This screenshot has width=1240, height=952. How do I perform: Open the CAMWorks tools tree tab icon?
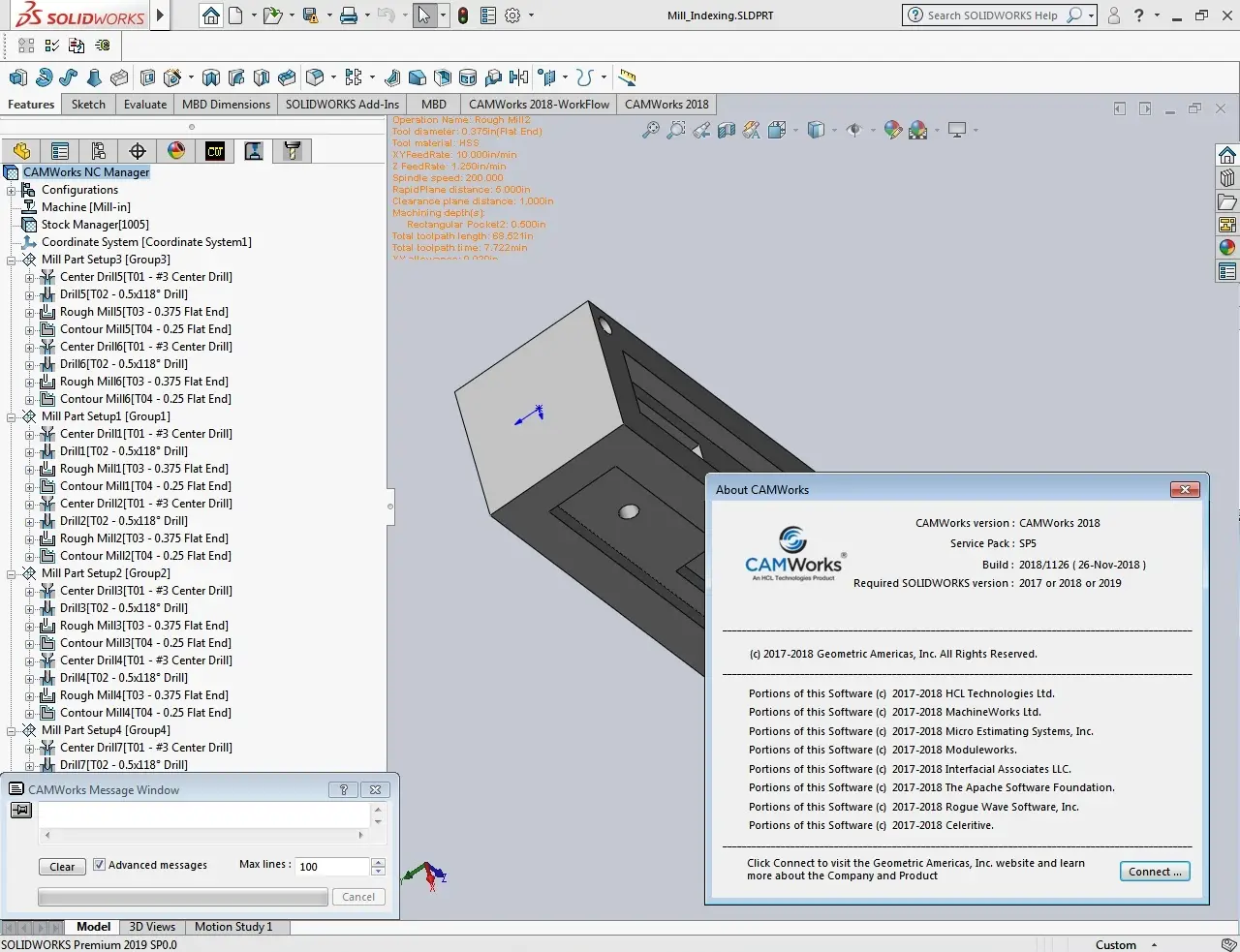293,151
